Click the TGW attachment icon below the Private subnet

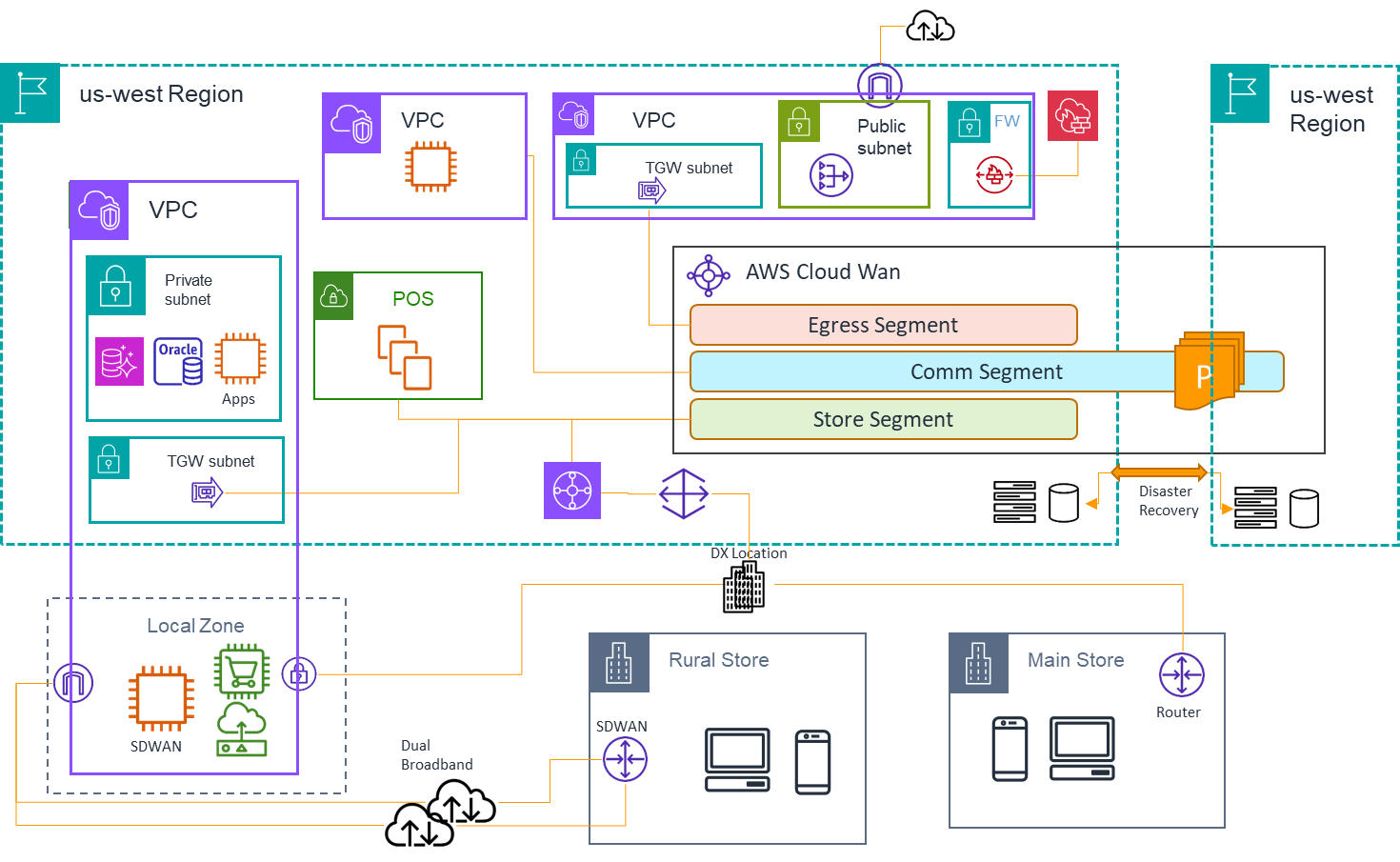(x=207, y=492)
